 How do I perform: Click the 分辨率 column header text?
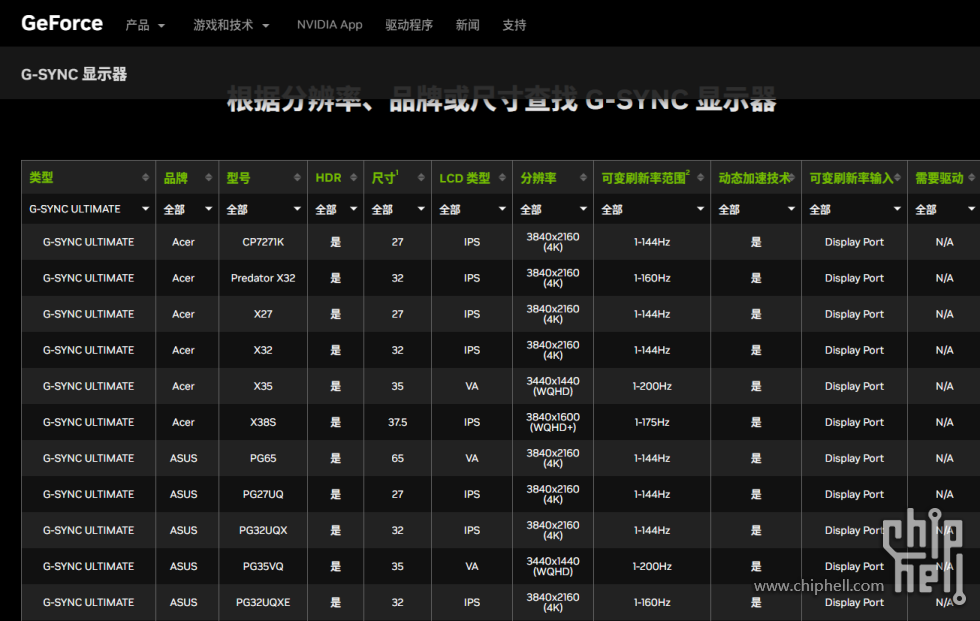coord(538,178)
